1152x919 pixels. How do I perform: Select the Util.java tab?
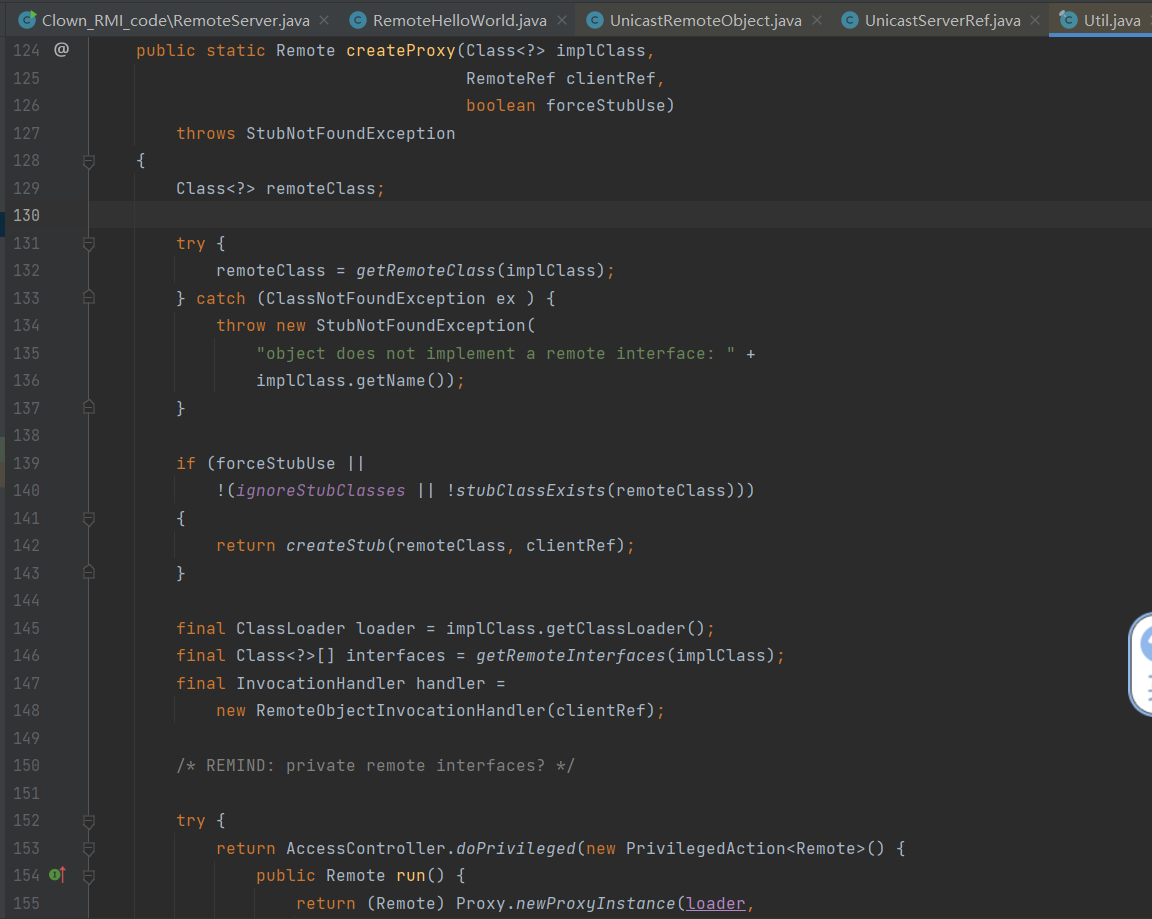(1111, 20)
